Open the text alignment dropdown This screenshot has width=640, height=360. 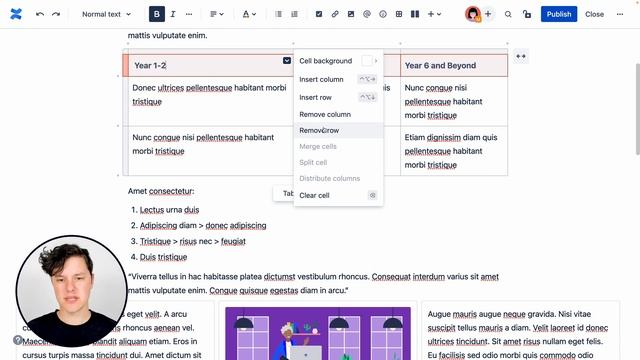tap(216, 14)
